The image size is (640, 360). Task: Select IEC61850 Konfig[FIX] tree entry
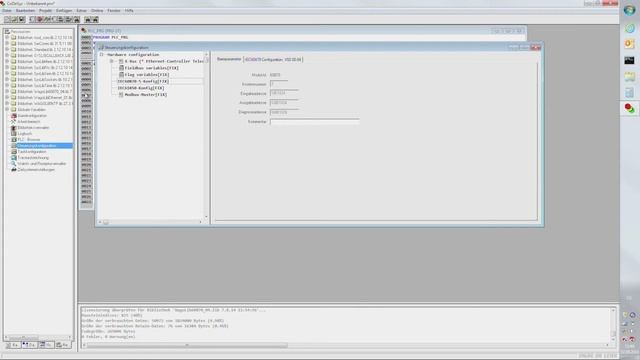141,88
